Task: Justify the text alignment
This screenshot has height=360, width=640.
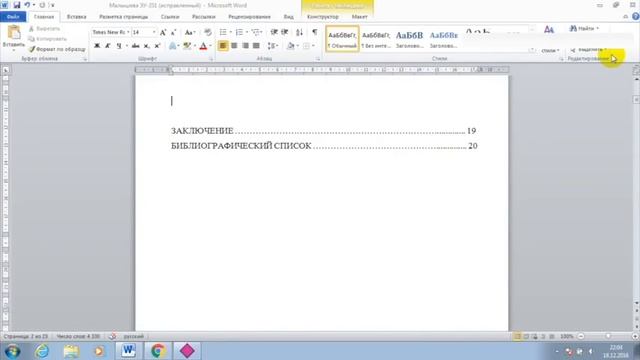Action: (x=256, y=46)
